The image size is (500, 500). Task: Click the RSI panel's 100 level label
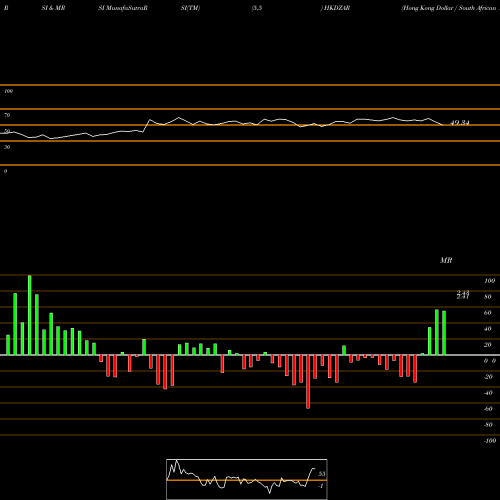click(x=8, y=91)
